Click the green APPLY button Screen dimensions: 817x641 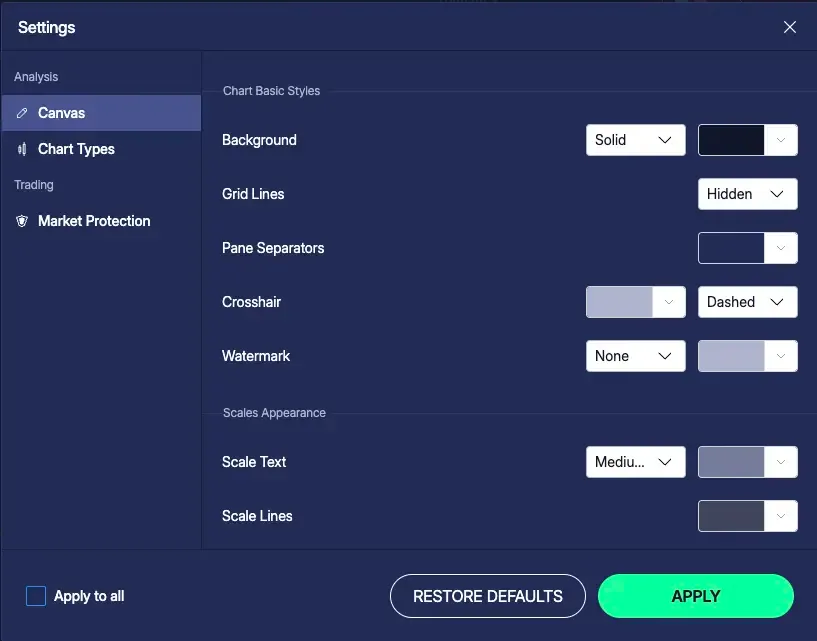click(x=696, y=596)
